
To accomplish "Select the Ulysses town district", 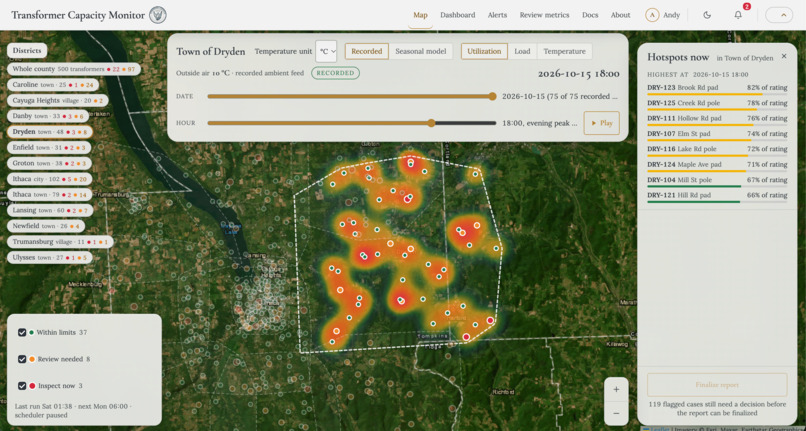I will pyautogui.click(x=49, y=257).
